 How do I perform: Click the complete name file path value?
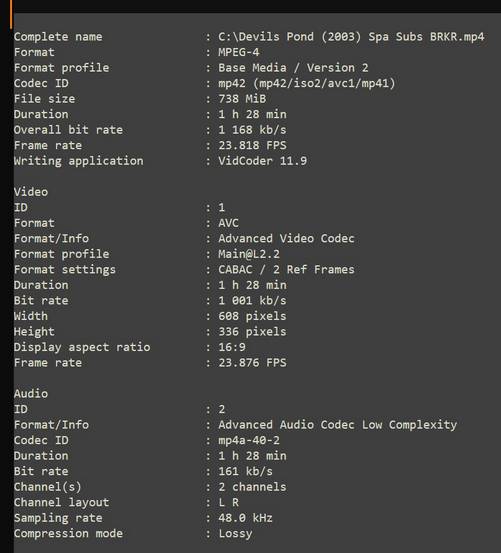point(351,37)
